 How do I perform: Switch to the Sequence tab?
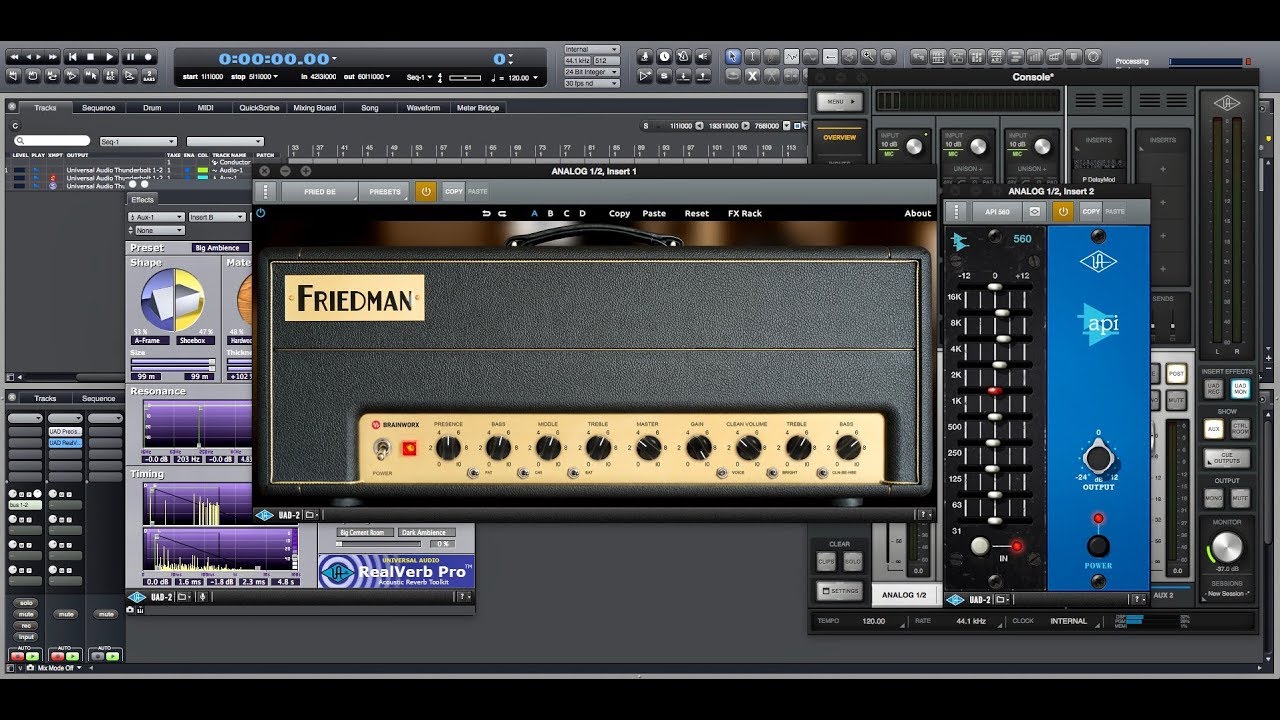(98, 108)
